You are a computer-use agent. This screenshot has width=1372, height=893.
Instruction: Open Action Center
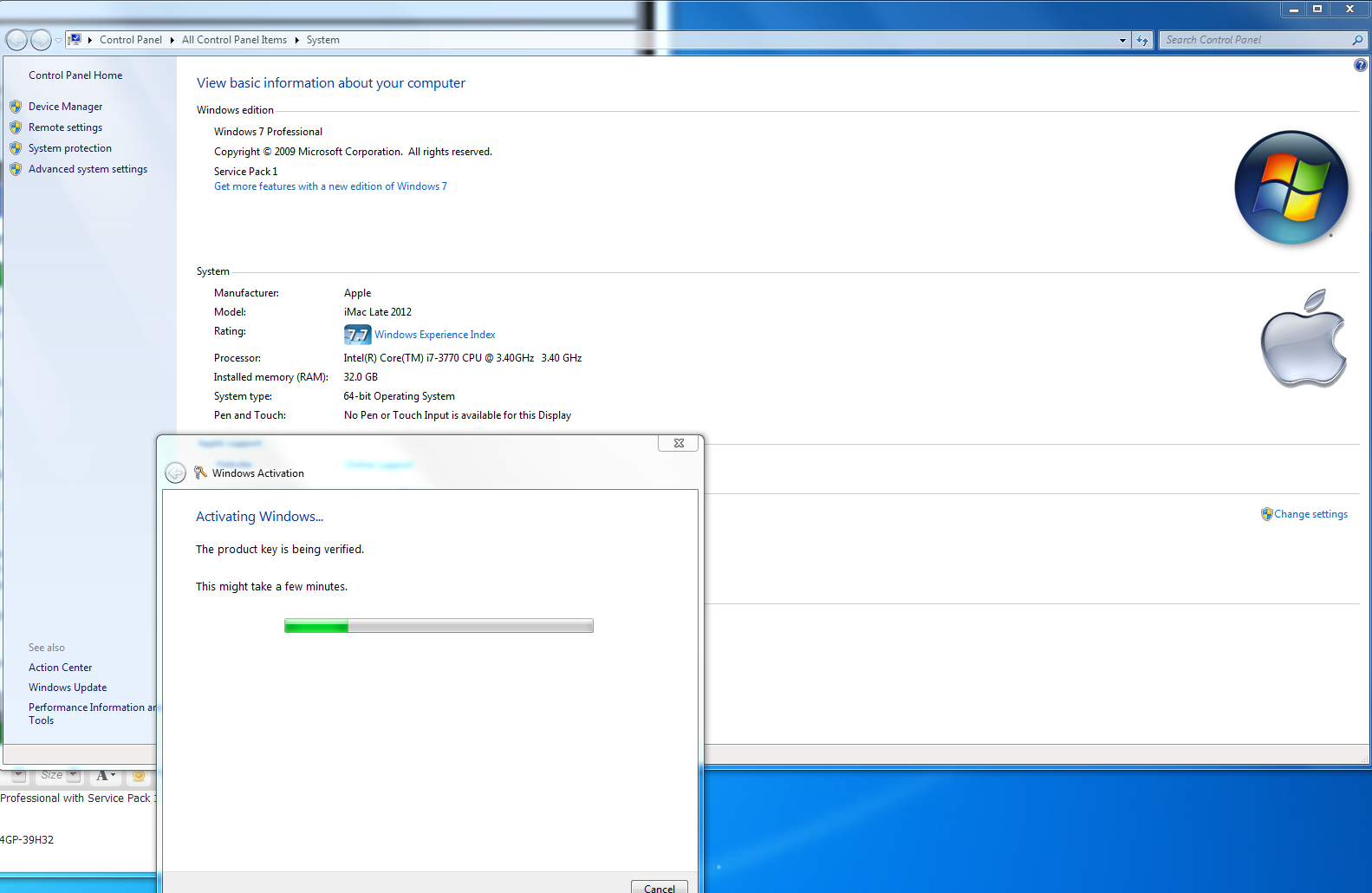(60, 668)
